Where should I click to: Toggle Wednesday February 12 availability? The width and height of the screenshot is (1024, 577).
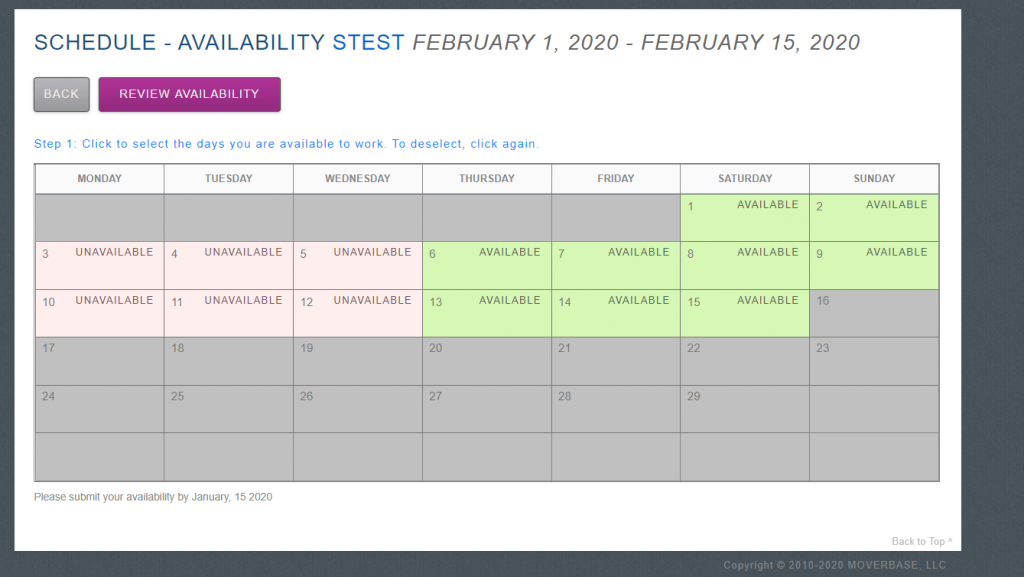click(x=357, y=314)
